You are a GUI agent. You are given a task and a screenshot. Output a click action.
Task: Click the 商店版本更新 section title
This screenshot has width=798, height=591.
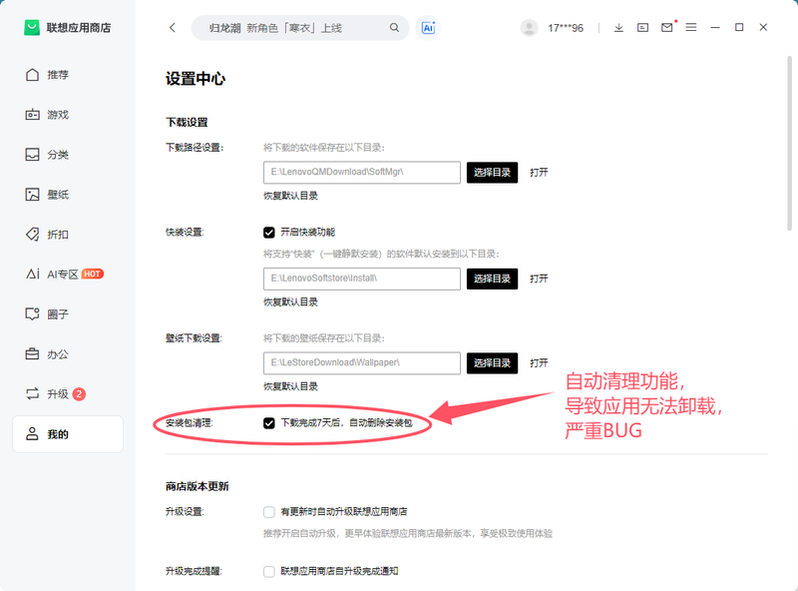197,487
